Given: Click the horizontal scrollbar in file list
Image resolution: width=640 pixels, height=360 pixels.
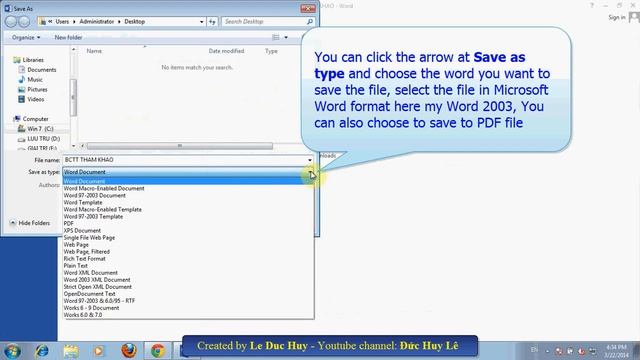Looking at the screenshot, I should click(x=180, y=146).
